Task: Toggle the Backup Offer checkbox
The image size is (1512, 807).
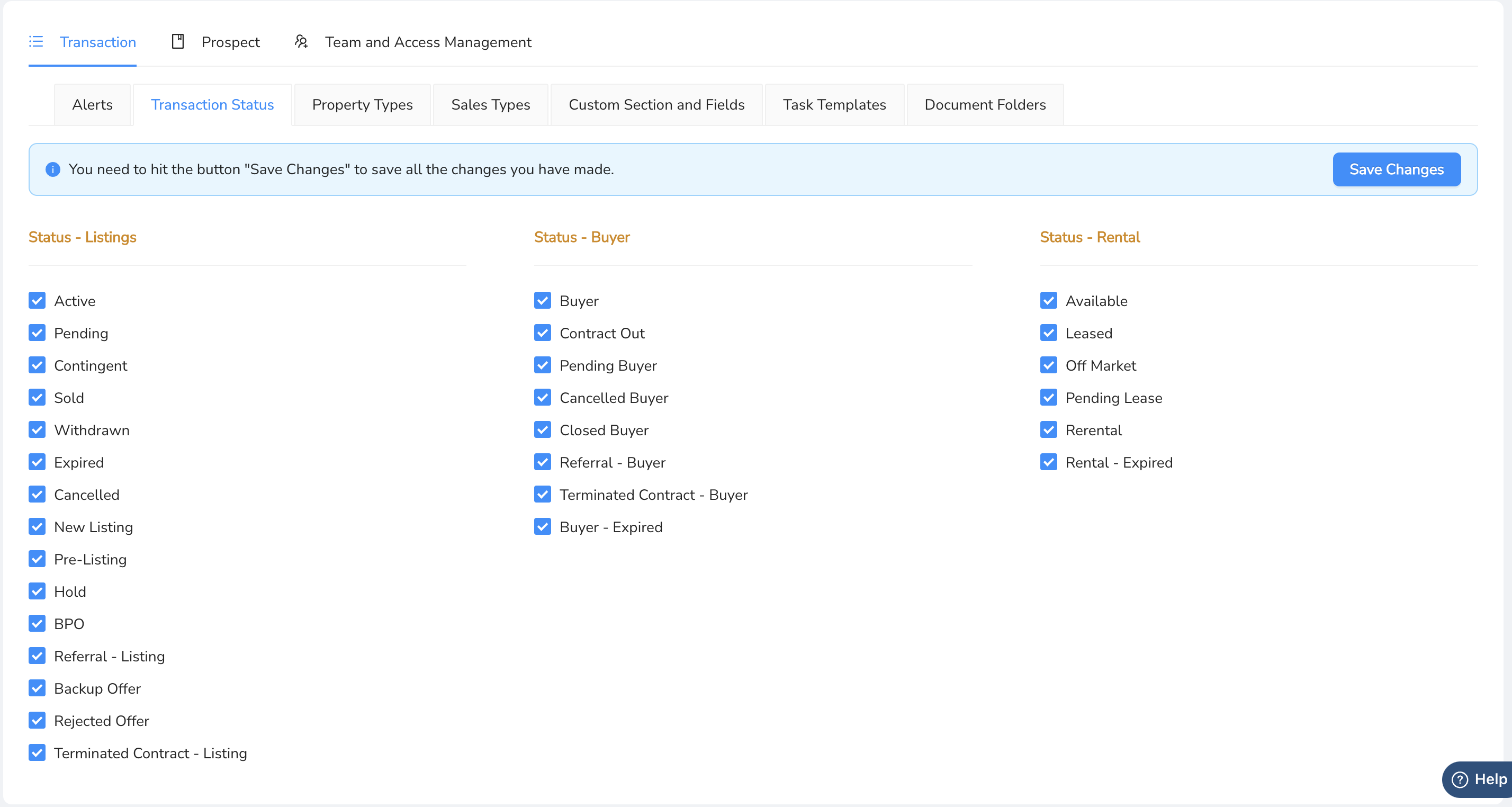Action: 37,688
